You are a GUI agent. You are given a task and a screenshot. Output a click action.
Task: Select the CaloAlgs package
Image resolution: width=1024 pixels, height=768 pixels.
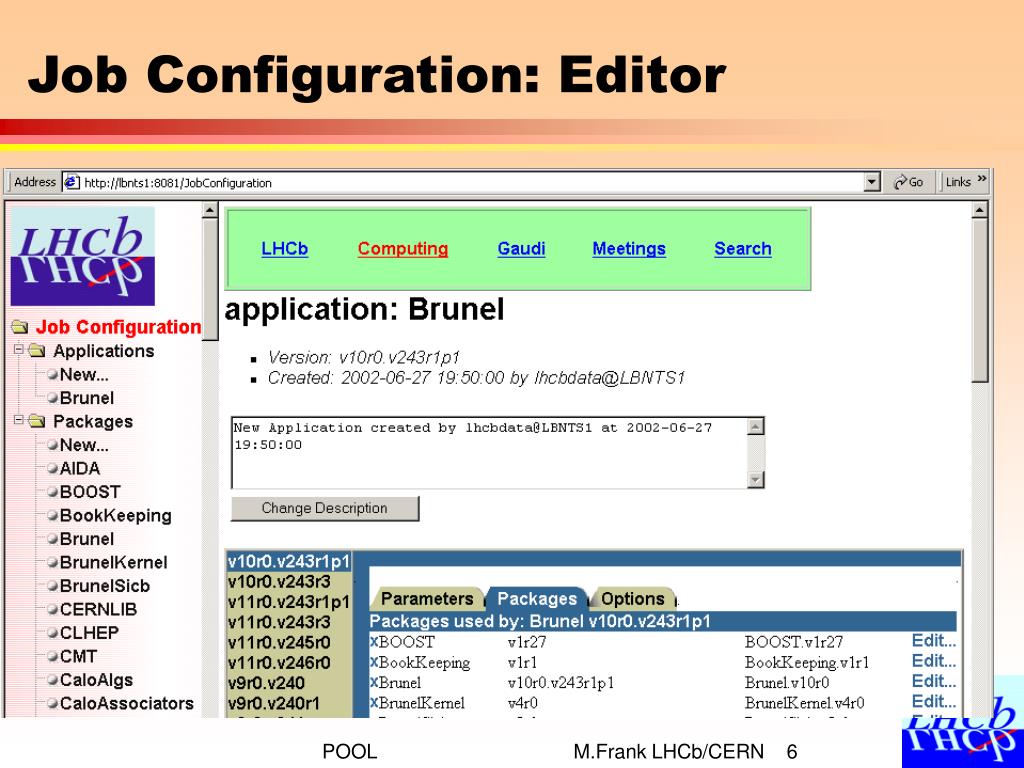pos(96,680)
